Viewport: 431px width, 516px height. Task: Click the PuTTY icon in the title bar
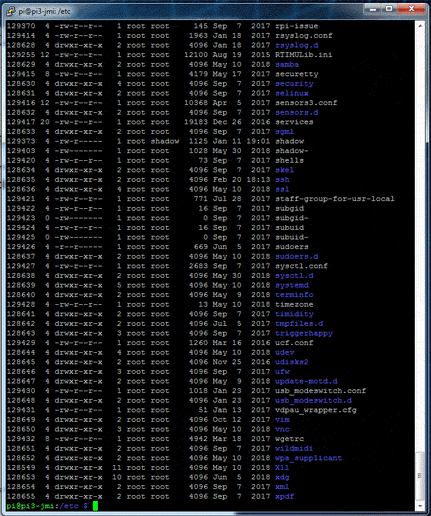tap(11, 11)
